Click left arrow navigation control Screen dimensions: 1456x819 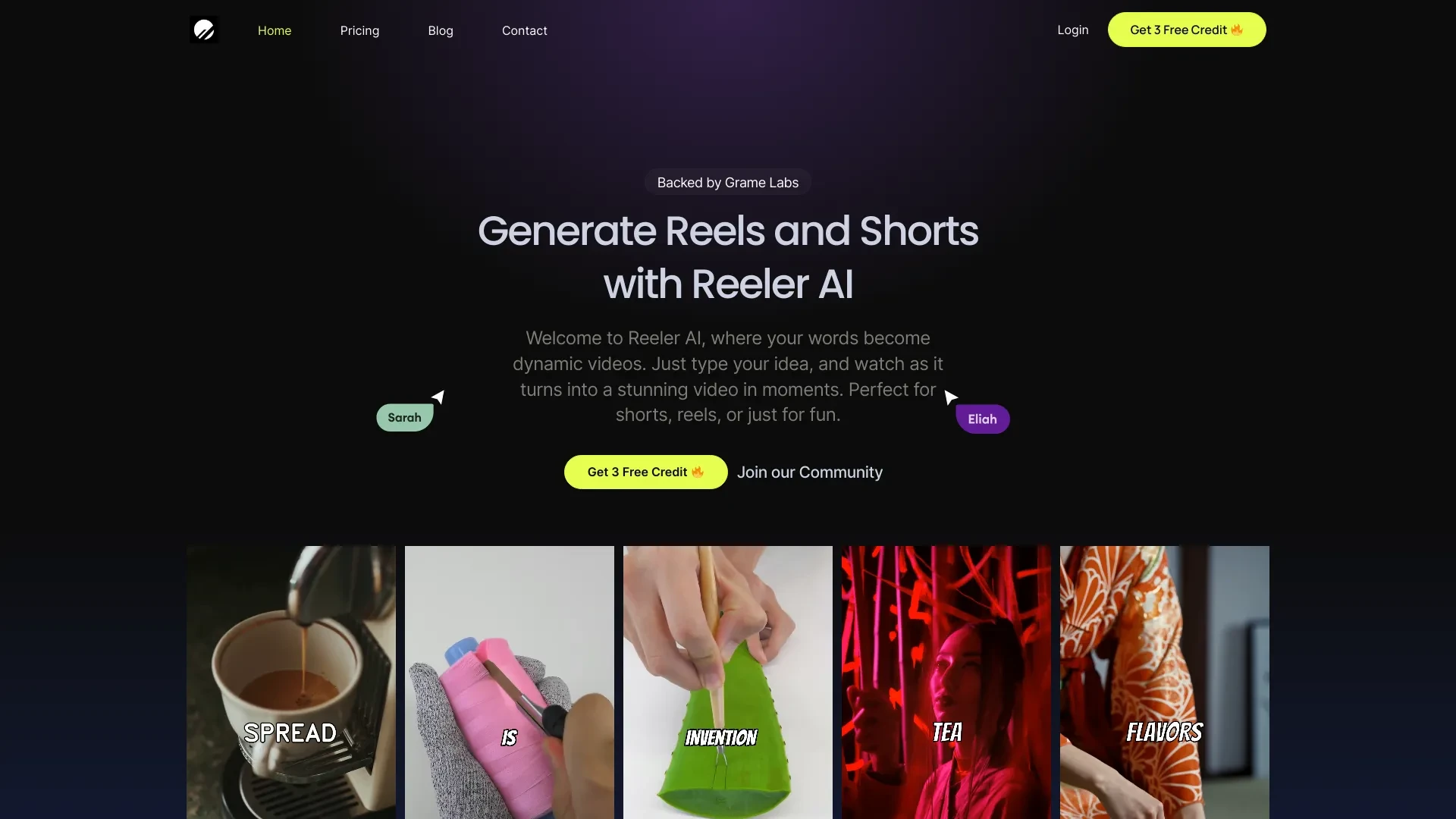pos(437,397)
